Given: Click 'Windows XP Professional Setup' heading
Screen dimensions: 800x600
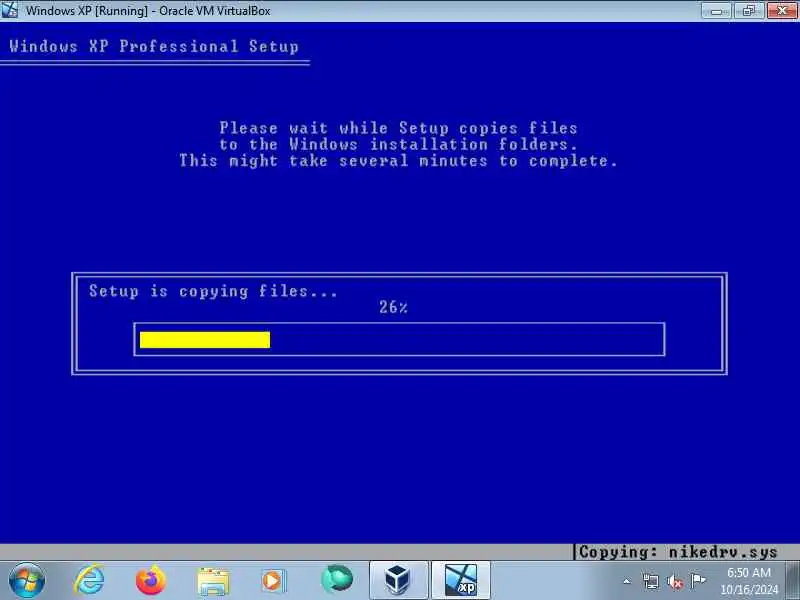Looking at the screenshot, I should (154, 46).
